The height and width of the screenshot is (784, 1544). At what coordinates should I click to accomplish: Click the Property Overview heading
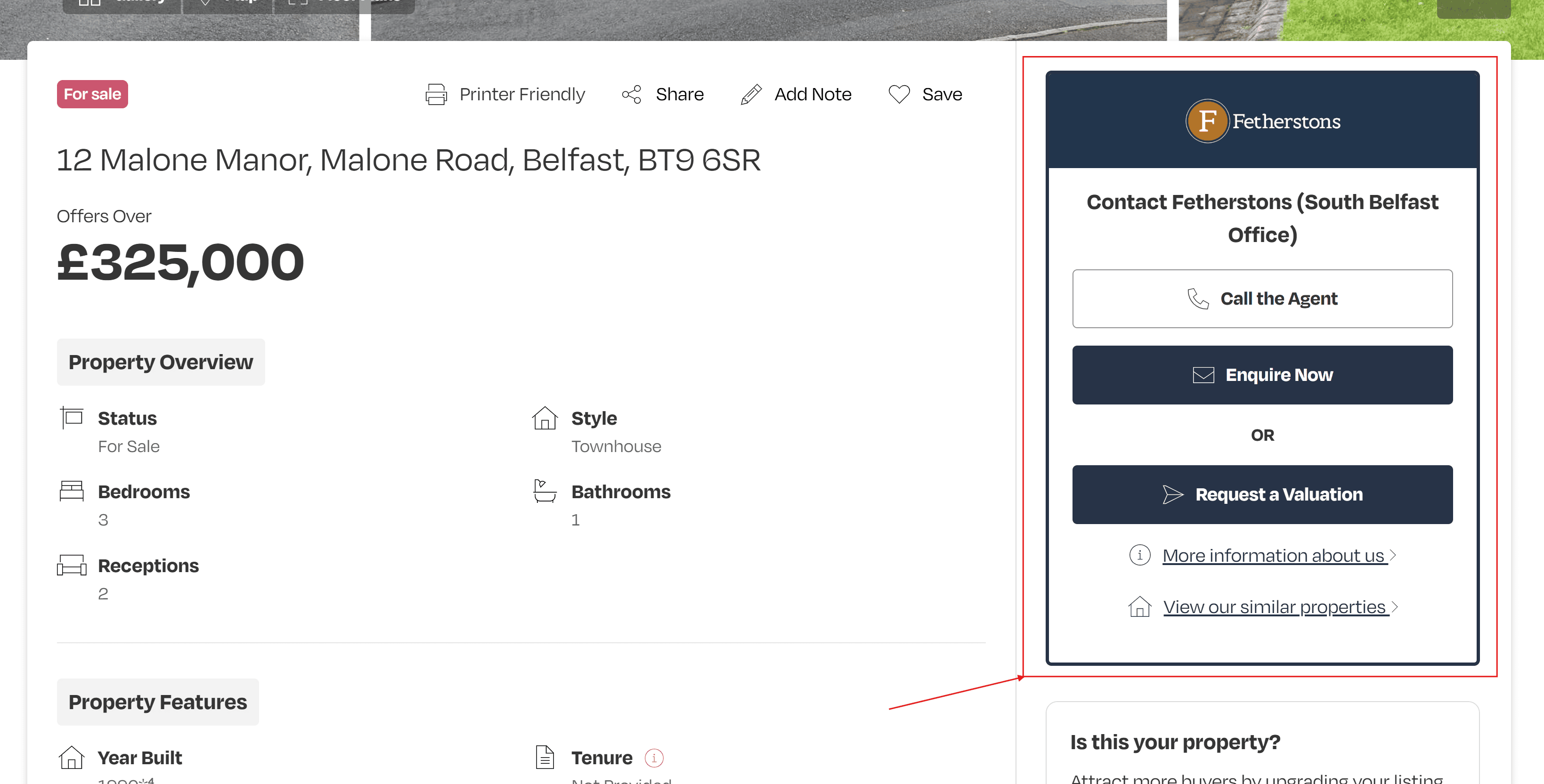[161, 362]
